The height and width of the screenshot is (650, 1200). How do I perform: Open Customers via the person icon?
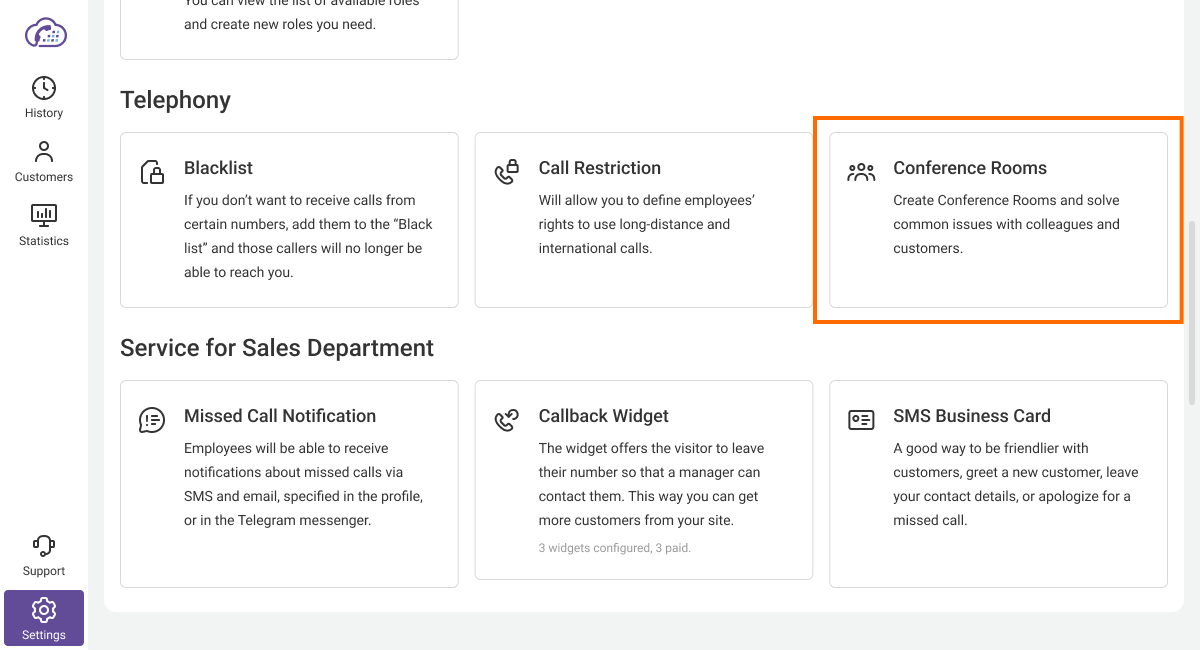click(x=44, y=152)
